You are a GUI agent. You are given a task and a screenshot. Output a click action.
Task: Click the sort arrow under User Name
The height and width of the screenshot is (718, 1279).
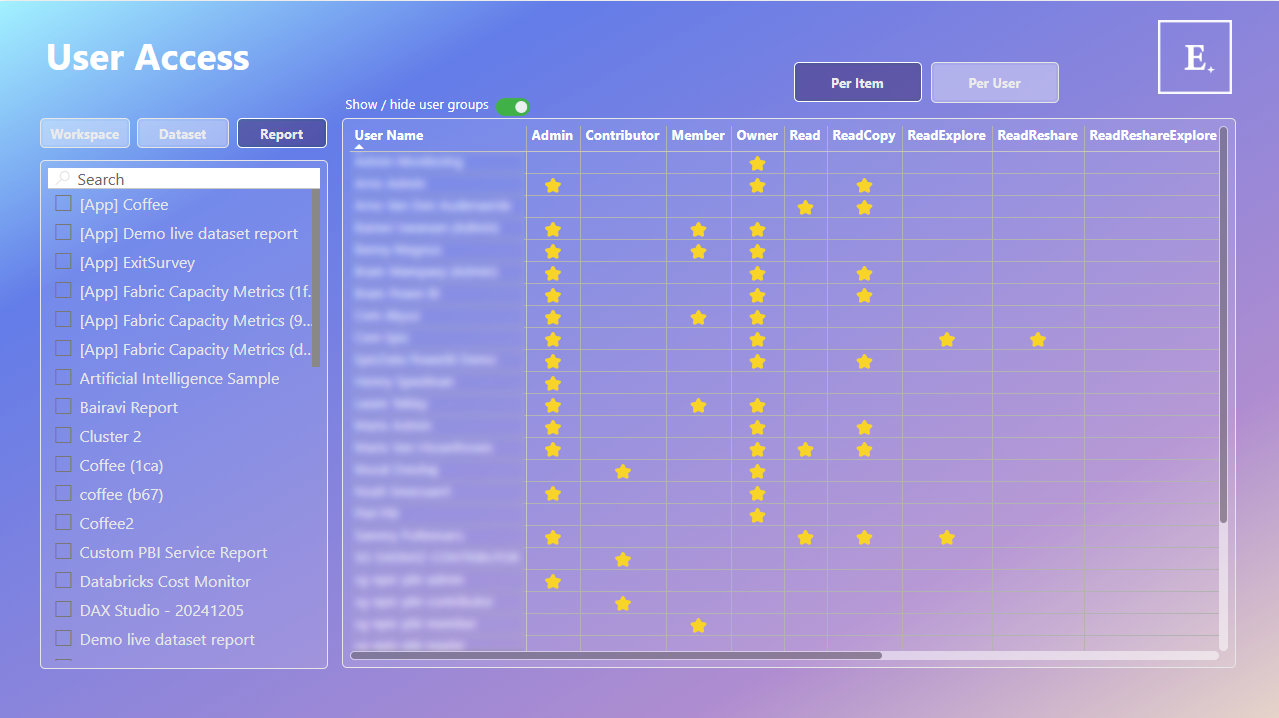(360, 147)
